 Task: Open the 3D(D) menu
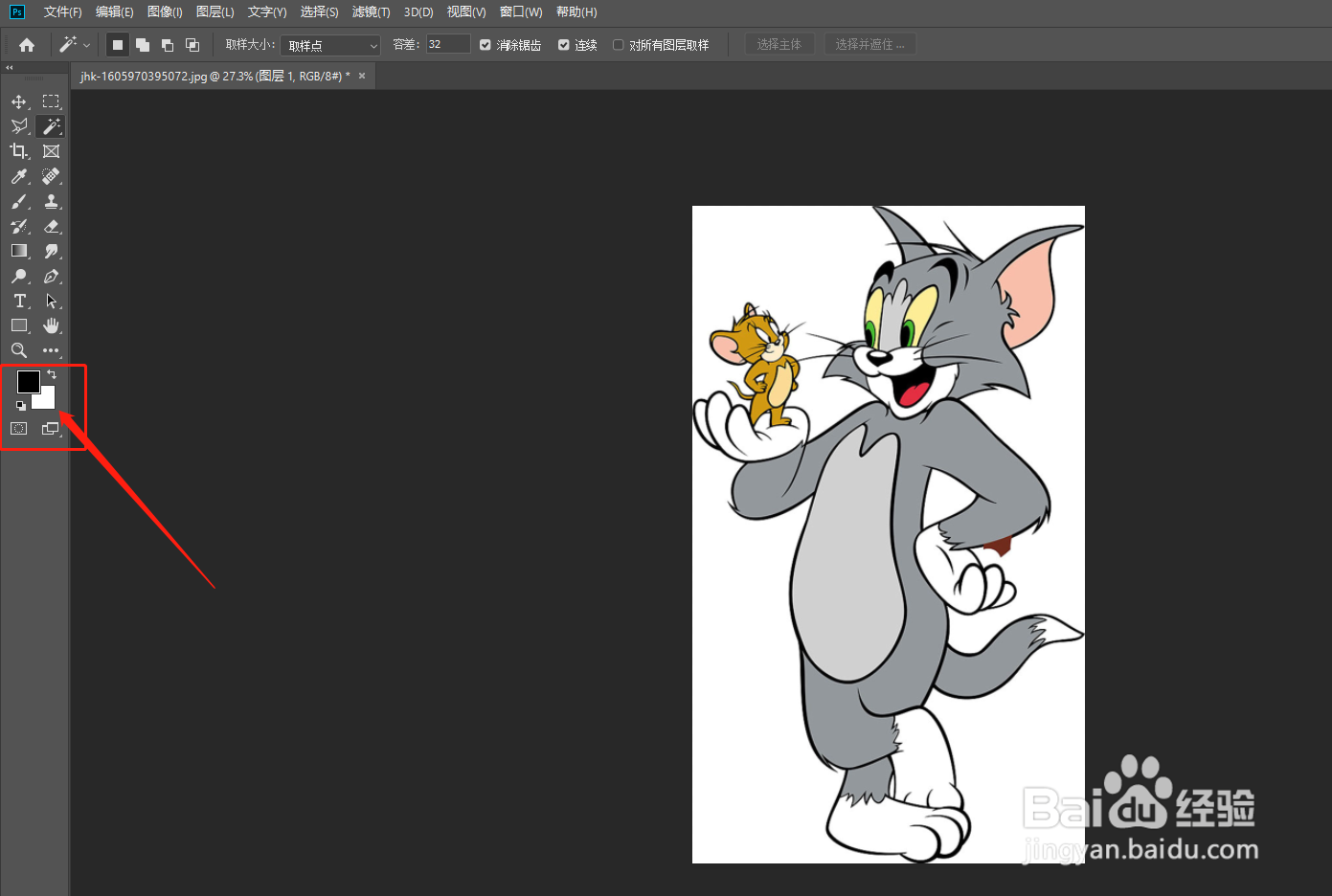[418, 12]
